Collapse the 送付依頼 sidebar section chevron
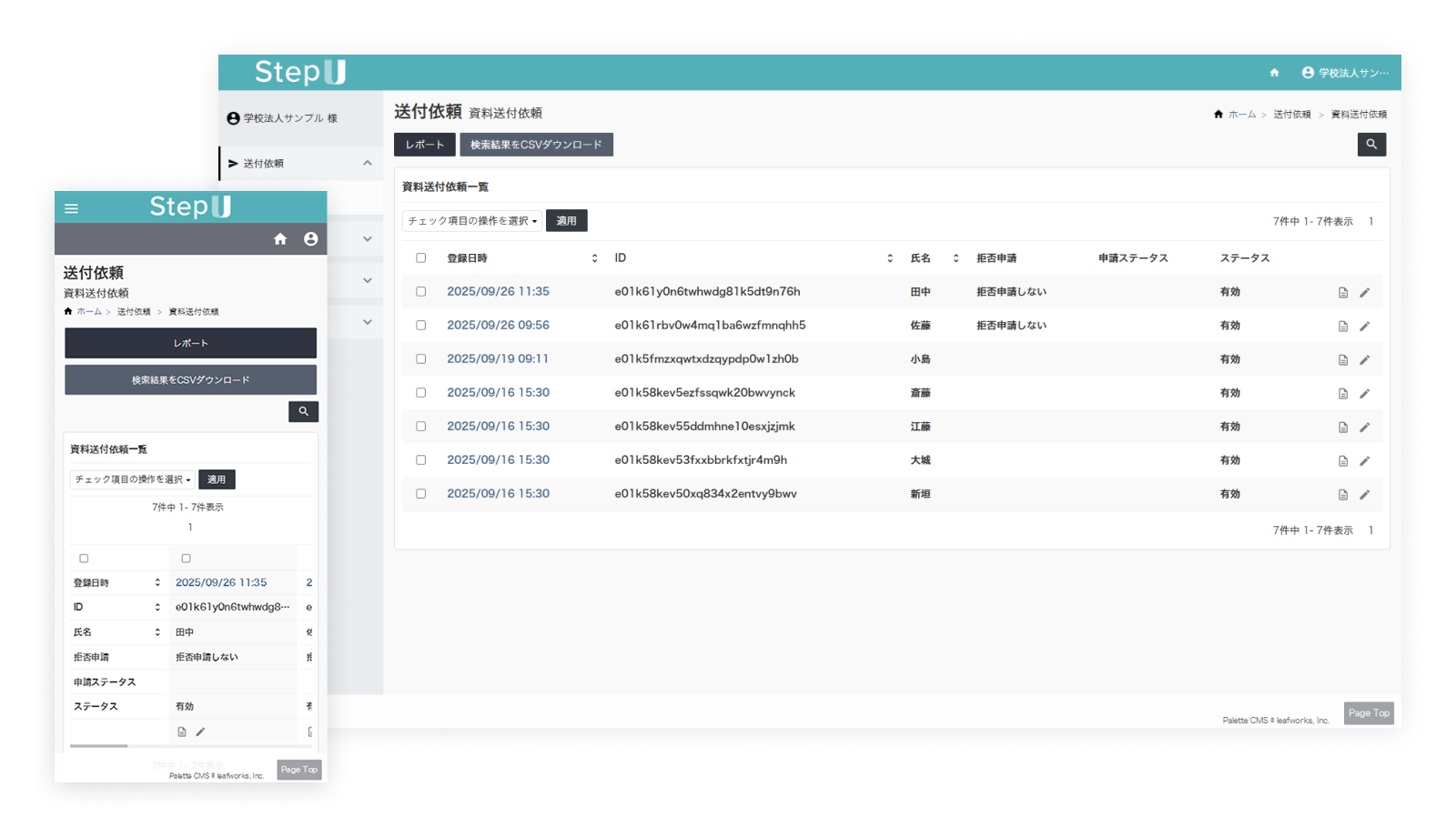The width and height of the screenshot is (1456, 837). coord(368,164)
